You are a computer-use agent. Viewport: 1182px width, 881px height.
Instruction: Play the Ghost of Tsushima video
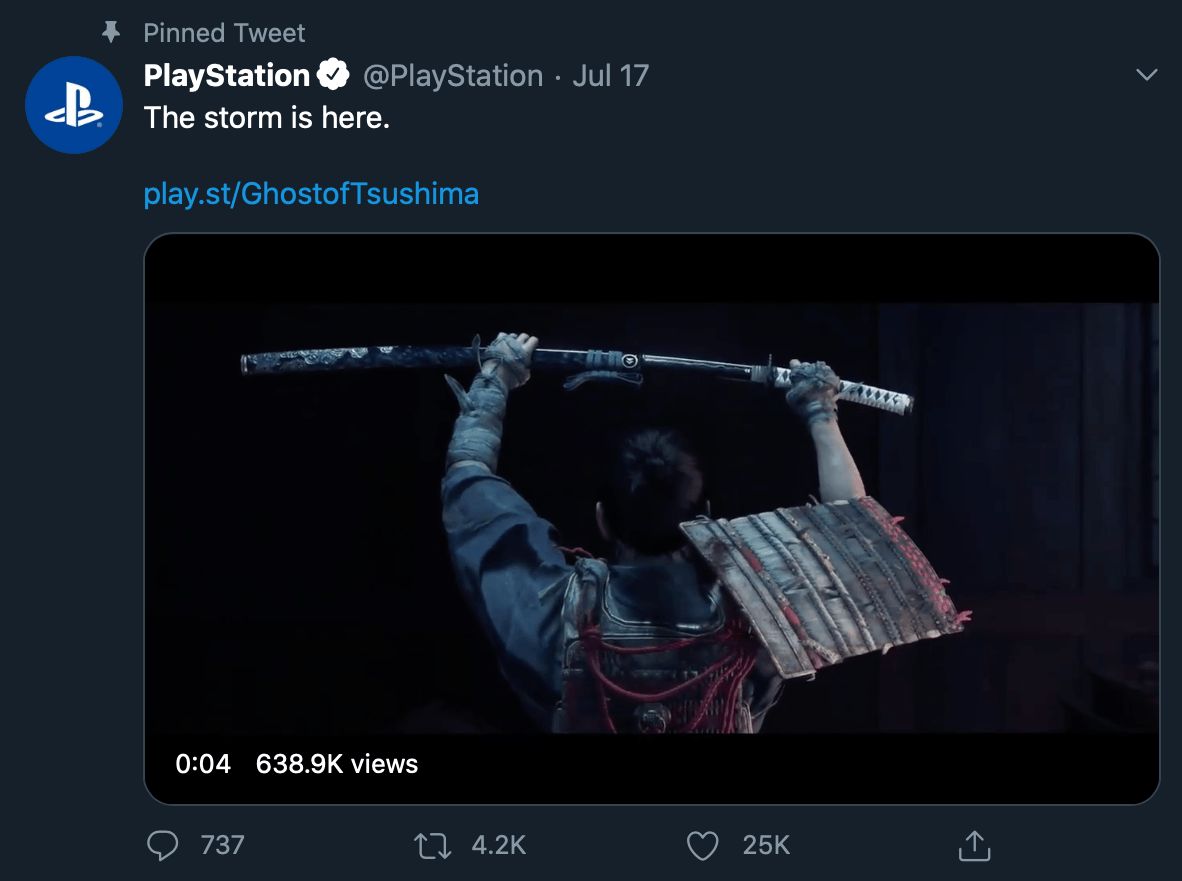point(651,518)
